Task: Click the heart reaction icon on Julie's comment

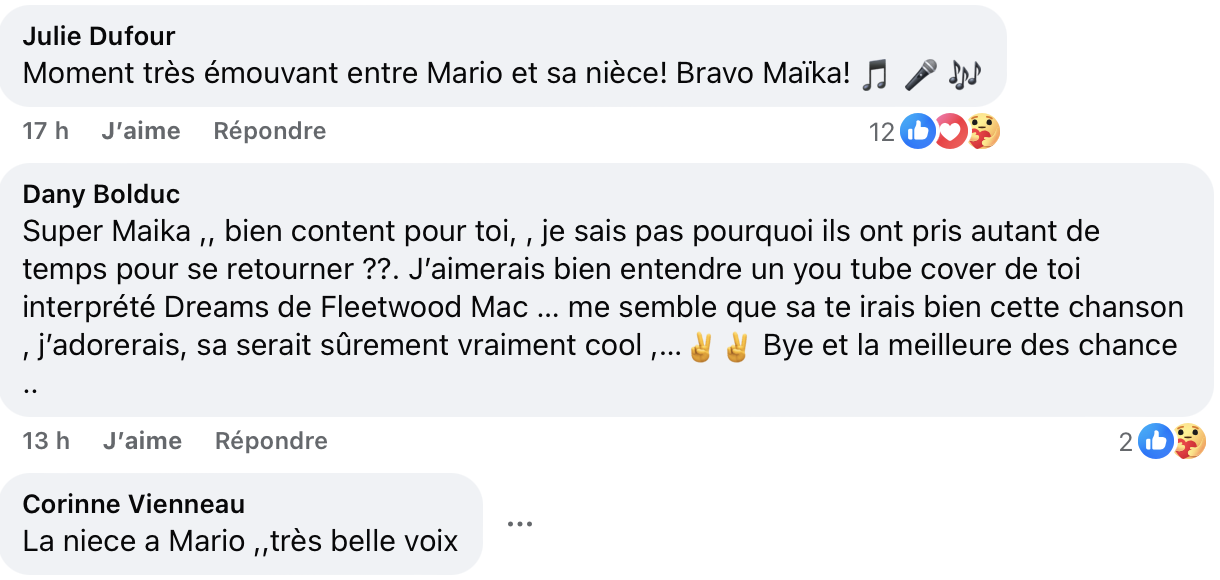Action: 950,131
